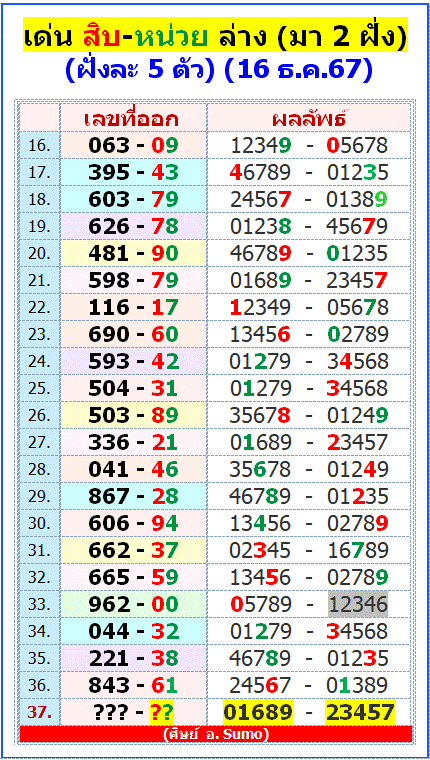This screenshot has width=430, height=760.
Task: Click the เลขที่ออก column header
Action: (x=134, y=118)
